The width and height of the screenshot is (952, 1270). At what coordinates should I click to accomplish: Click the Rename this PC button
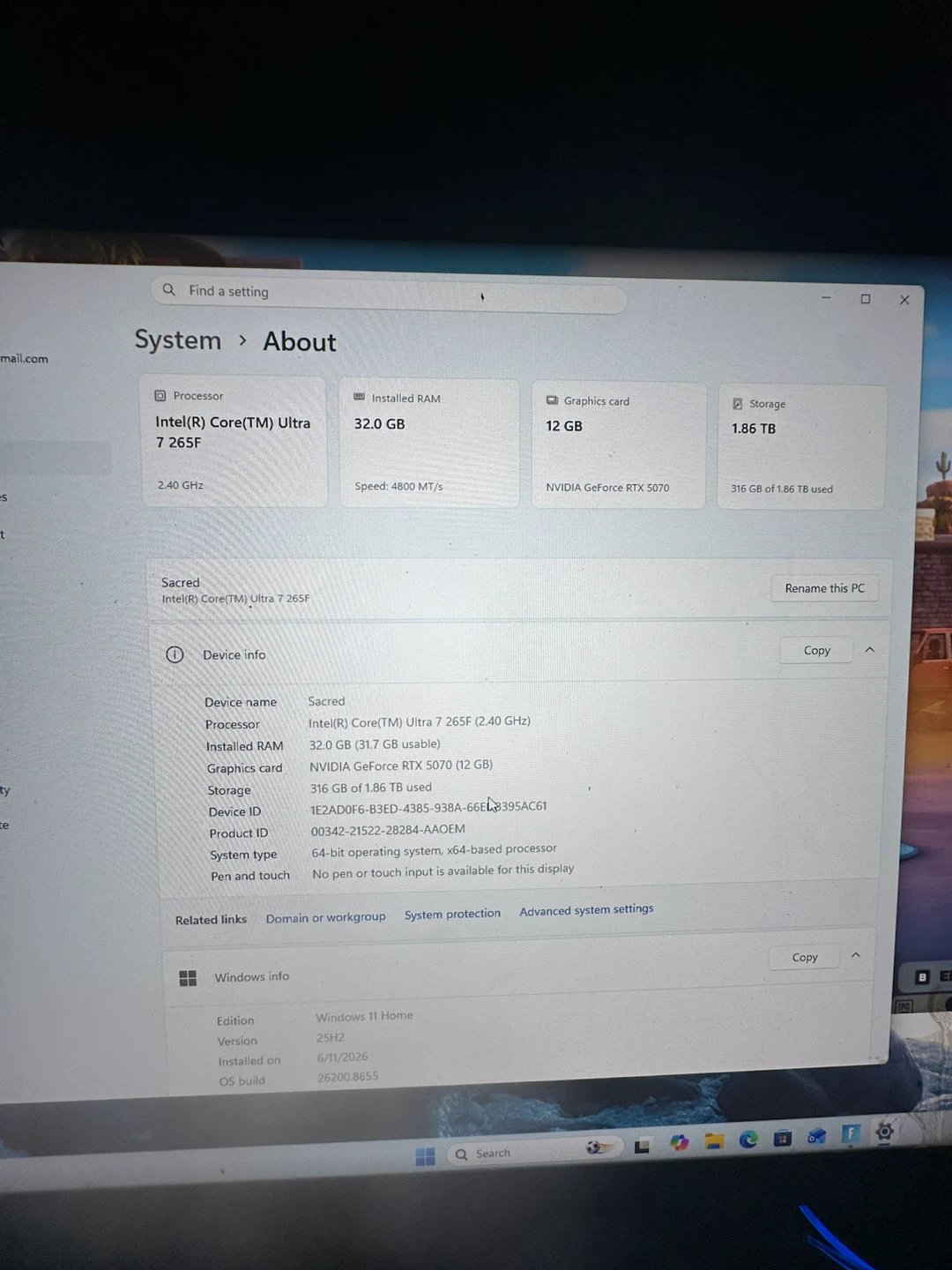(824, 588)
